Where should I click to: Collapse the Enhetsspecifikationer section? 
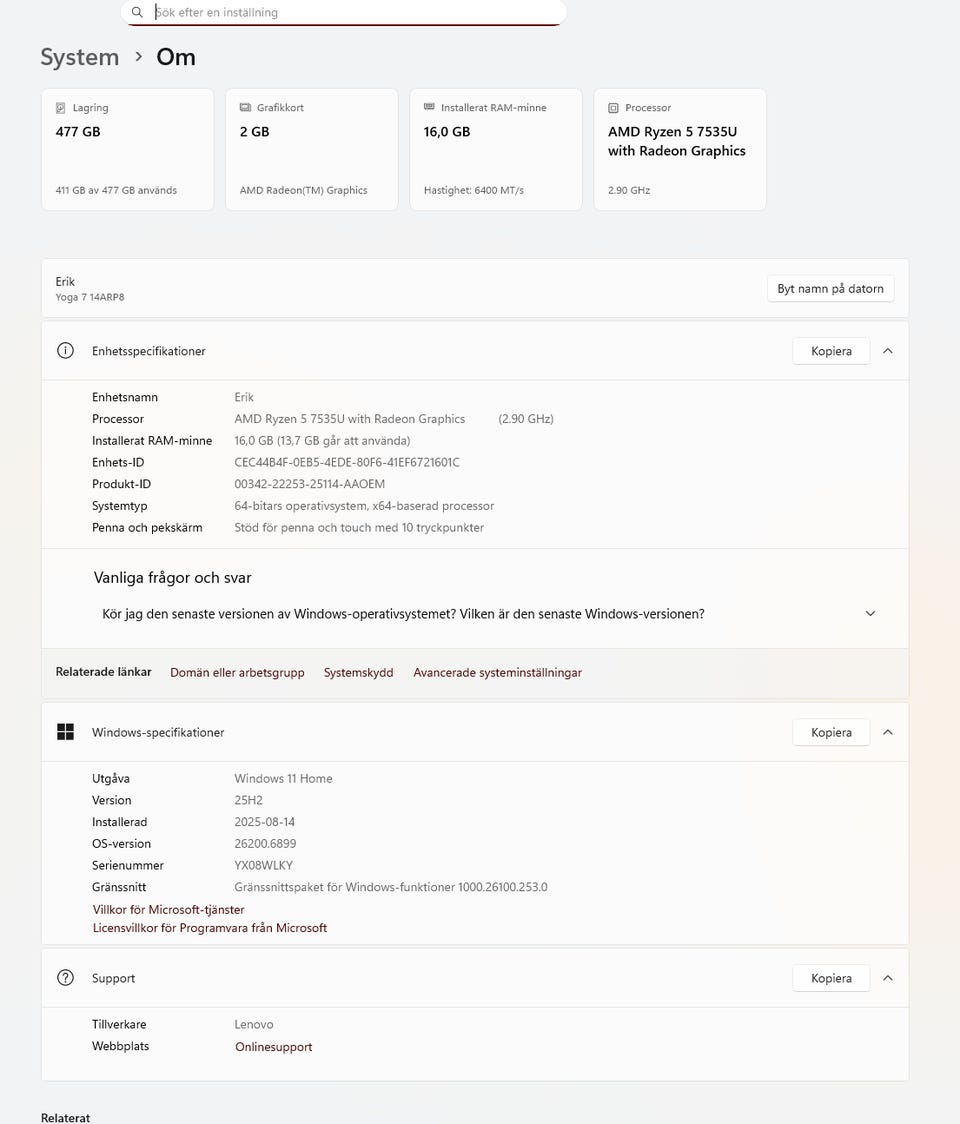888,351
